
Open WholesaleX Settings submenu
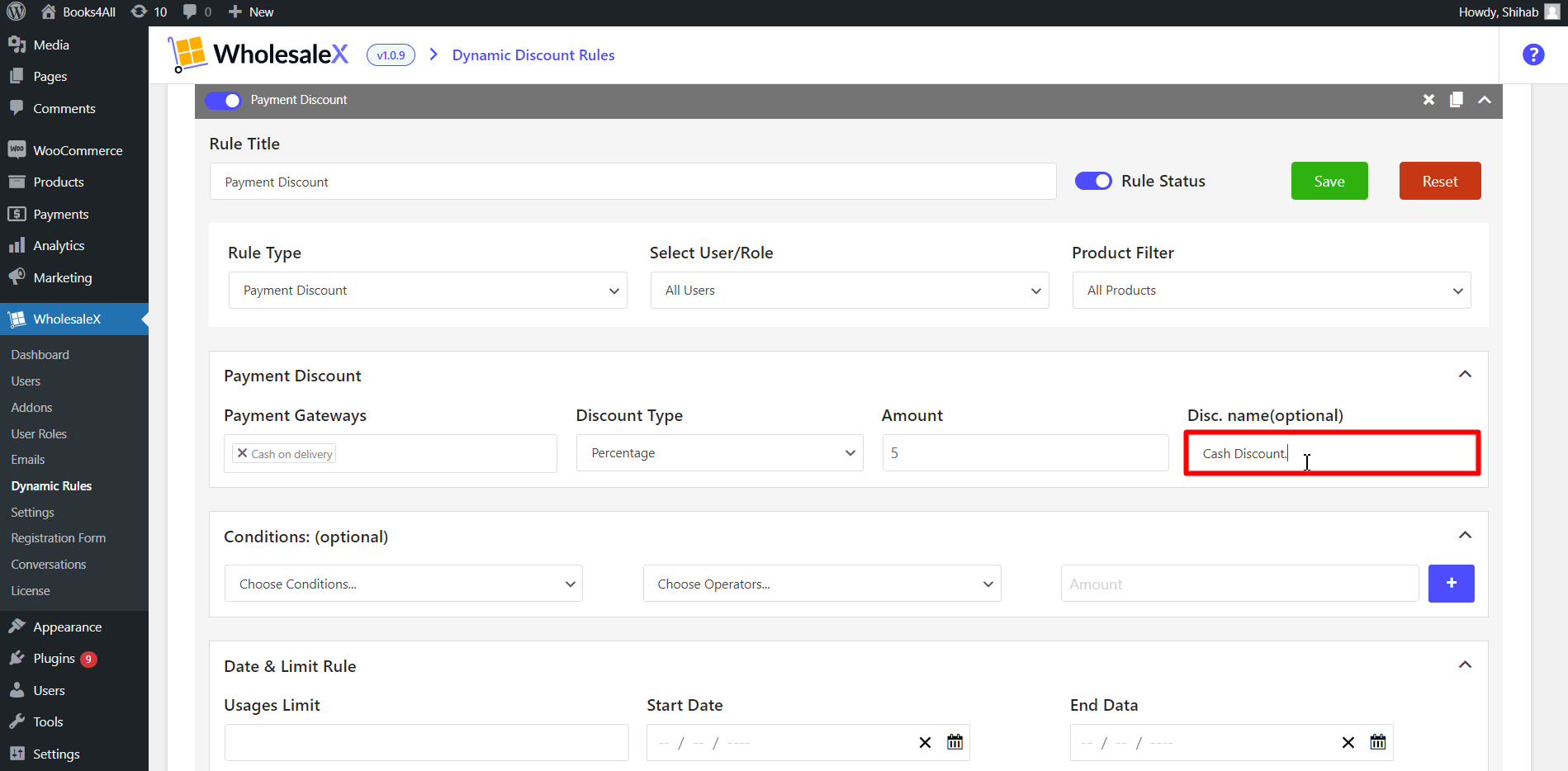32,512
